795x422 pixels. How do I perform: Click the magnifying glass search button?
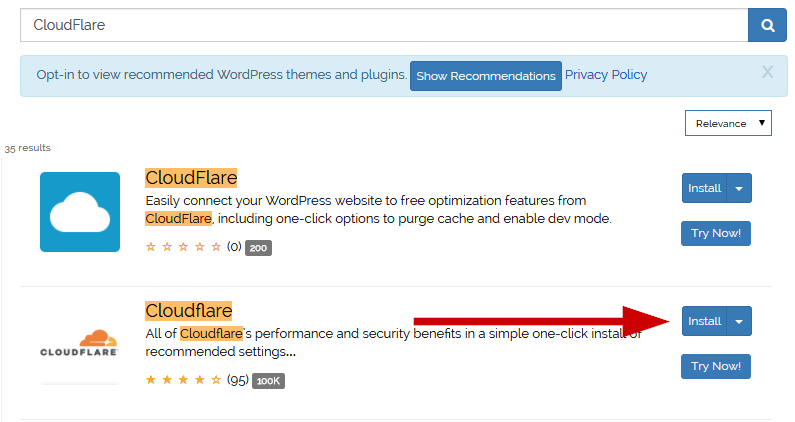pos(767,25)
